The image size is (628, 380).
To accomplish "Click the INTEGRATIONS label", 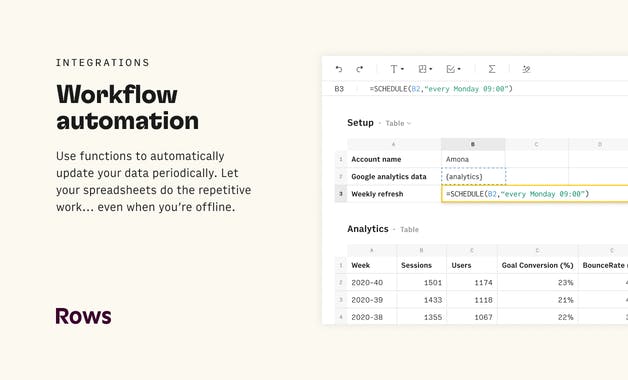I will pyautogui.click(x=103, y=63).
